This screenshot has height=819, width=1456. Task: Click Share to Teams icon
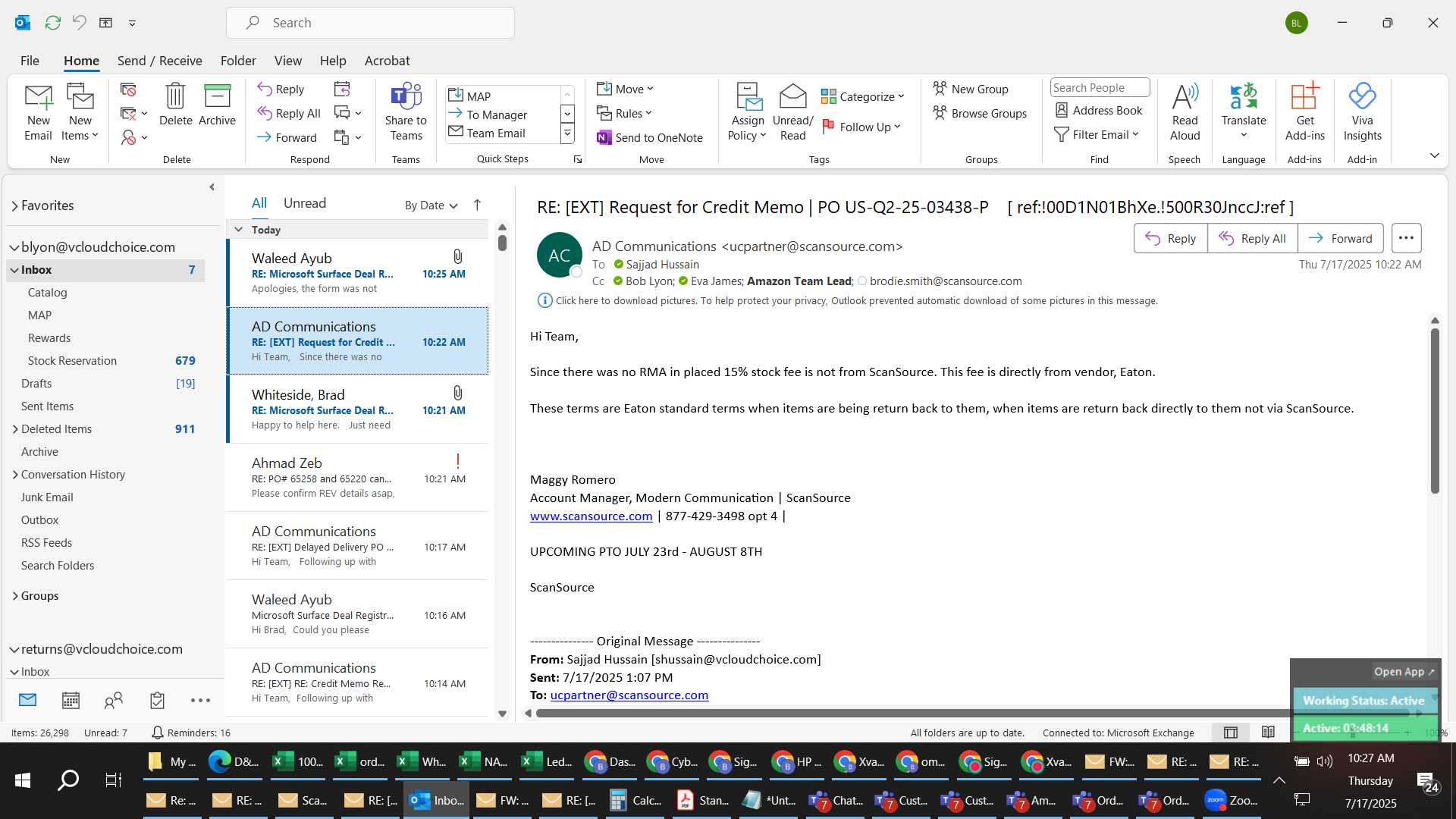(x=406, y=112)
